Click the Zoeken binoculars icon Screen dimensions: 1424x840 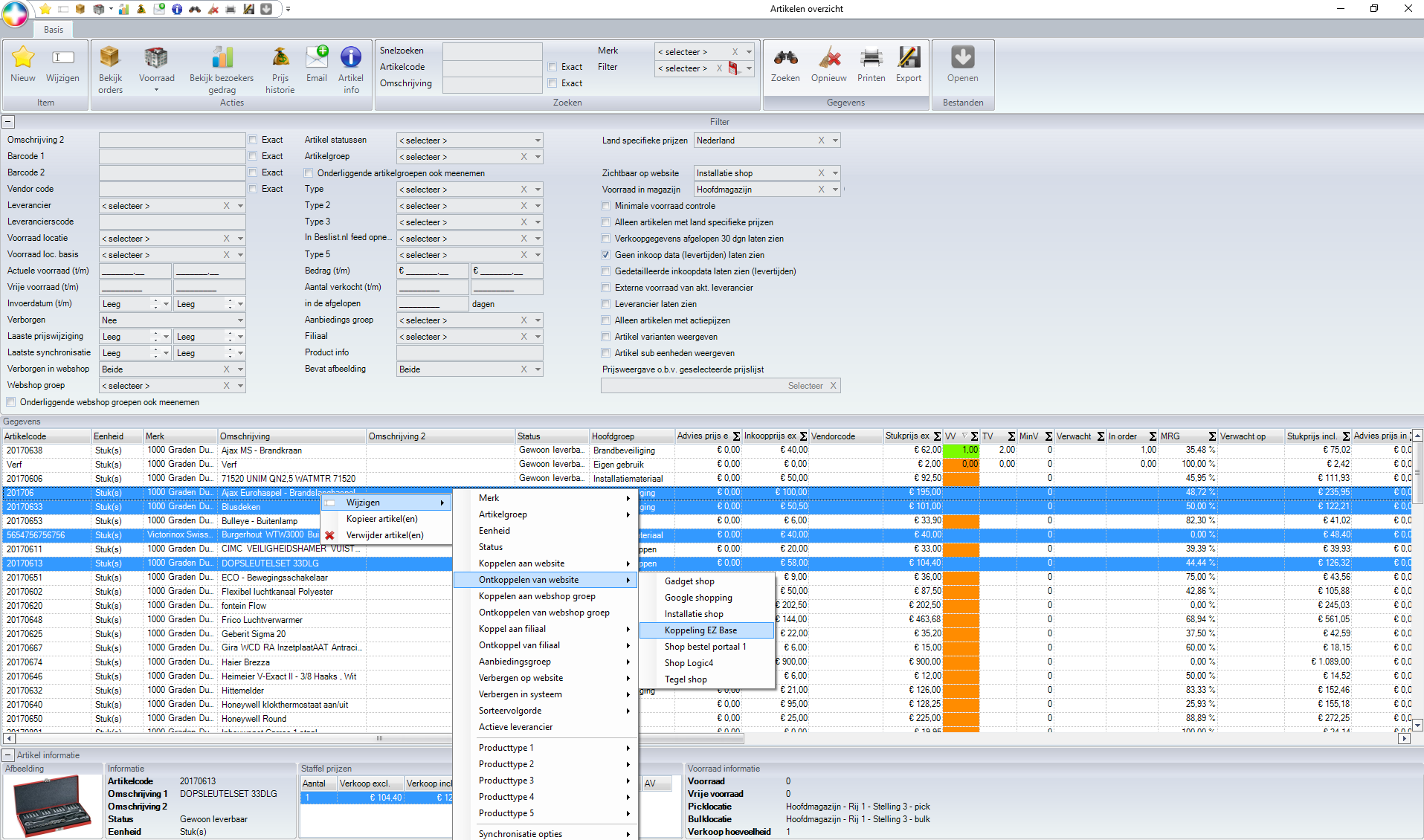point(785,58)
